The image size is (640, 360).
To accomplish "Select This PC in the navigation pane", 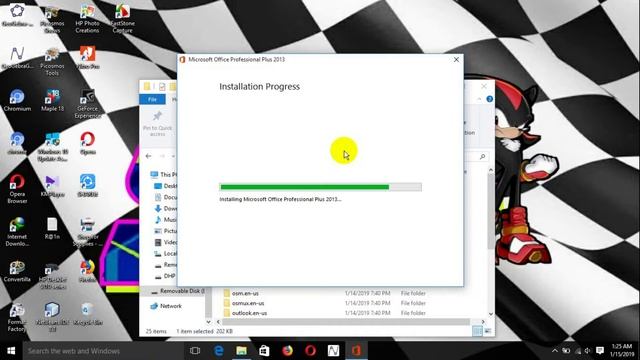I will click(163, 174).
